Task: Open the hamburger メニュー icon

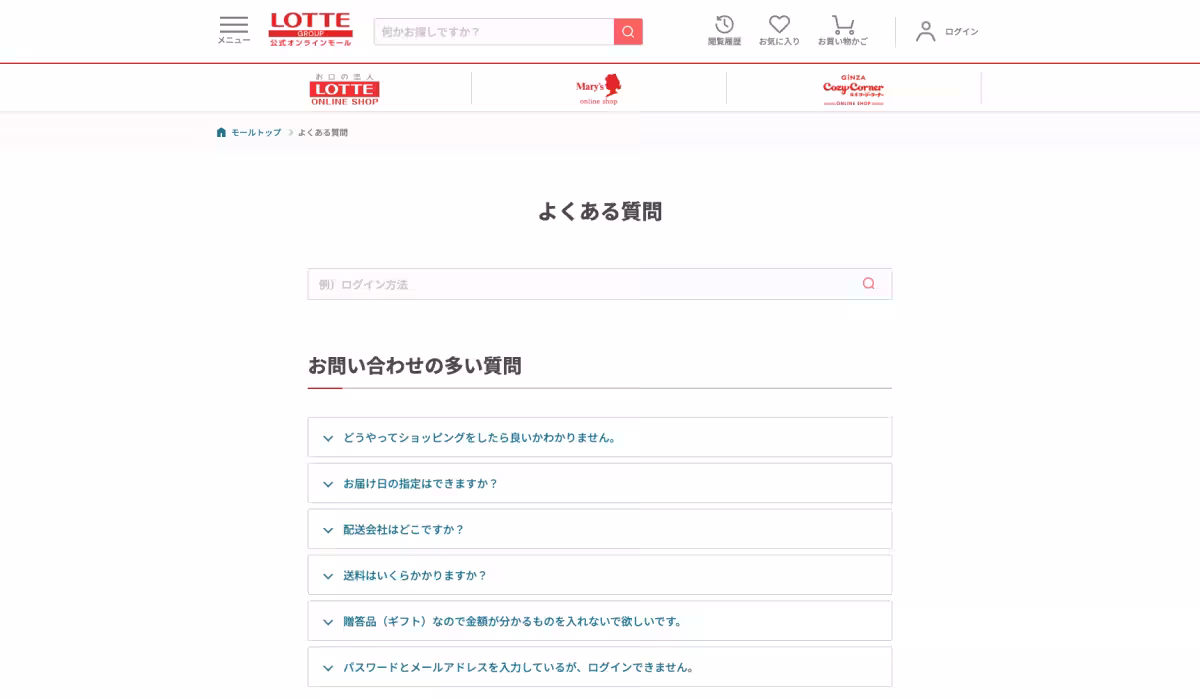Action: pyautogui.click(x=234, y=30)
